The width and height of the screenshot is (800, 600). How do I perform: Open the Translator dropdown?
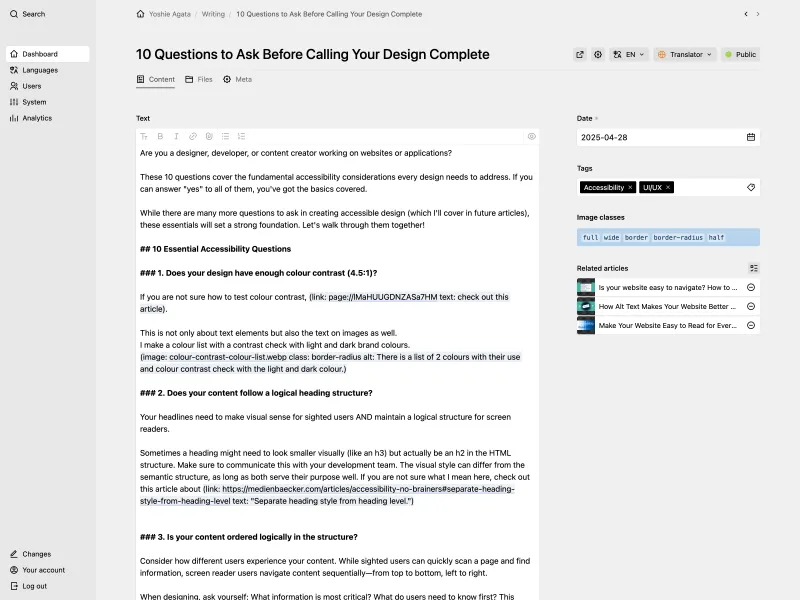point(685,55)
